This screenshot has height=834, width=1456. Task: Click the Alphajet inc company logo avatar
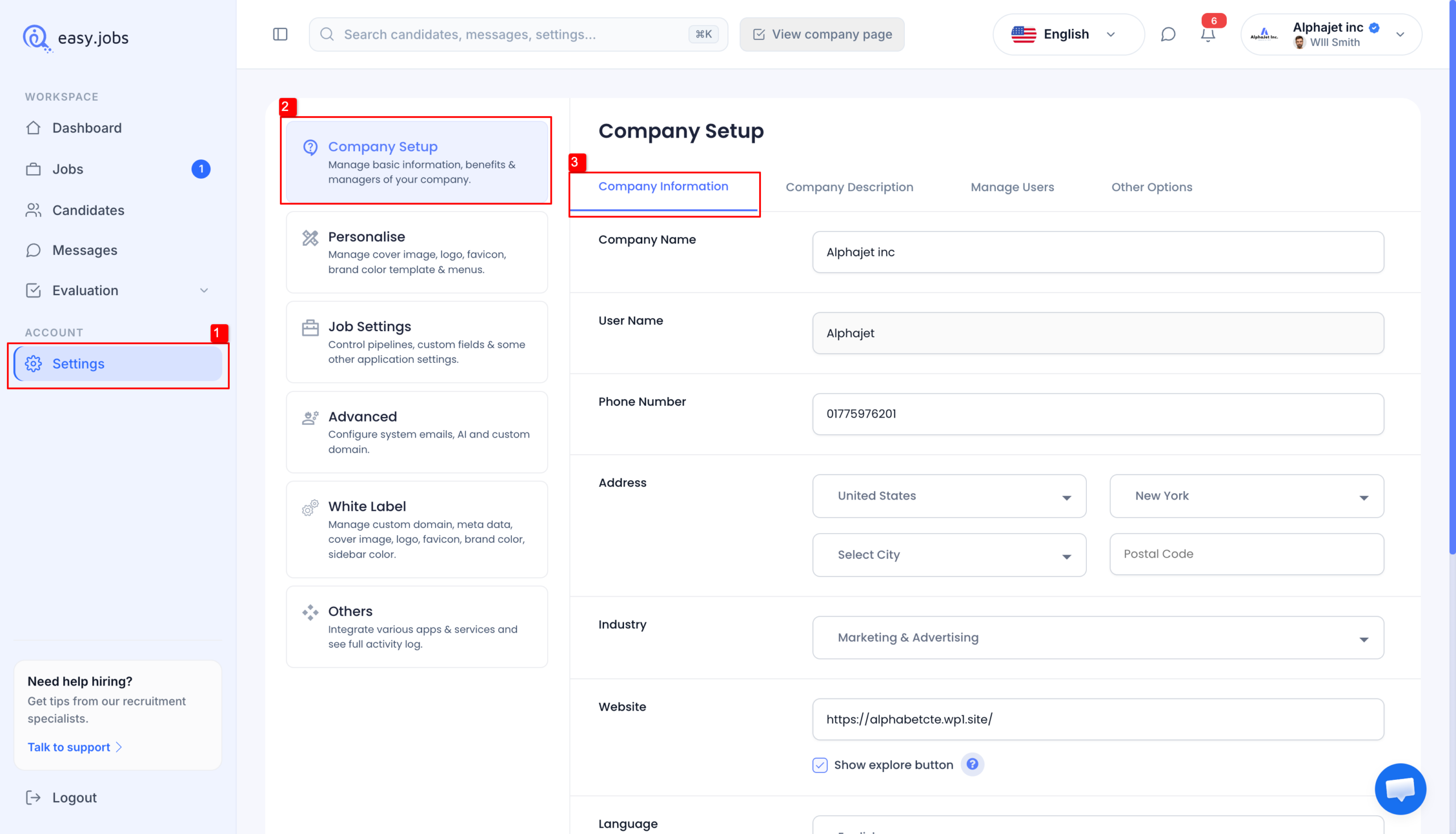(x=1264, y=34)
